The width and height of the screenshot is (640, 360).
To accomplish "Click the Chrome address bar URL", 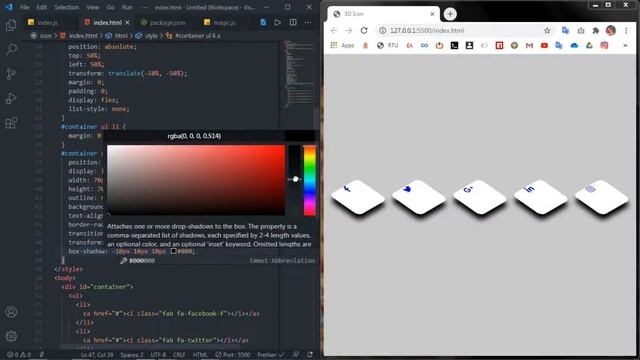I will pyautogui.click(x=427, y=31).
